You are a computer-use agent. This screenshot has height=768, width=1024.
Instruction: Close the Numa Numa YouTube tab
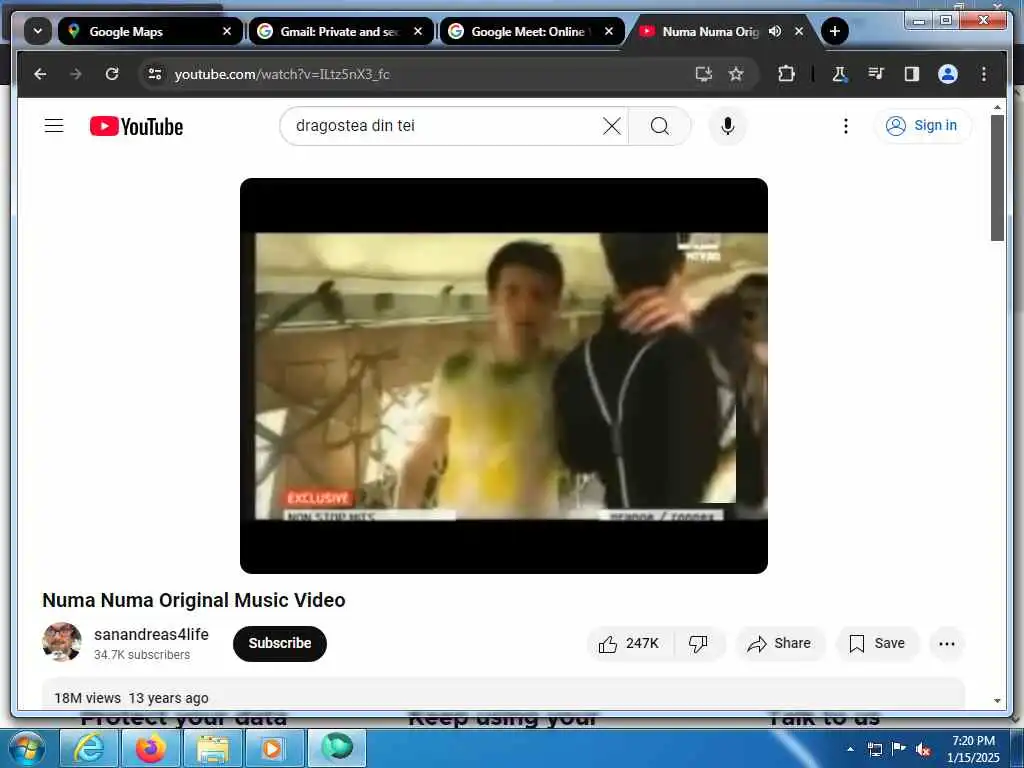tap(799, 31)
